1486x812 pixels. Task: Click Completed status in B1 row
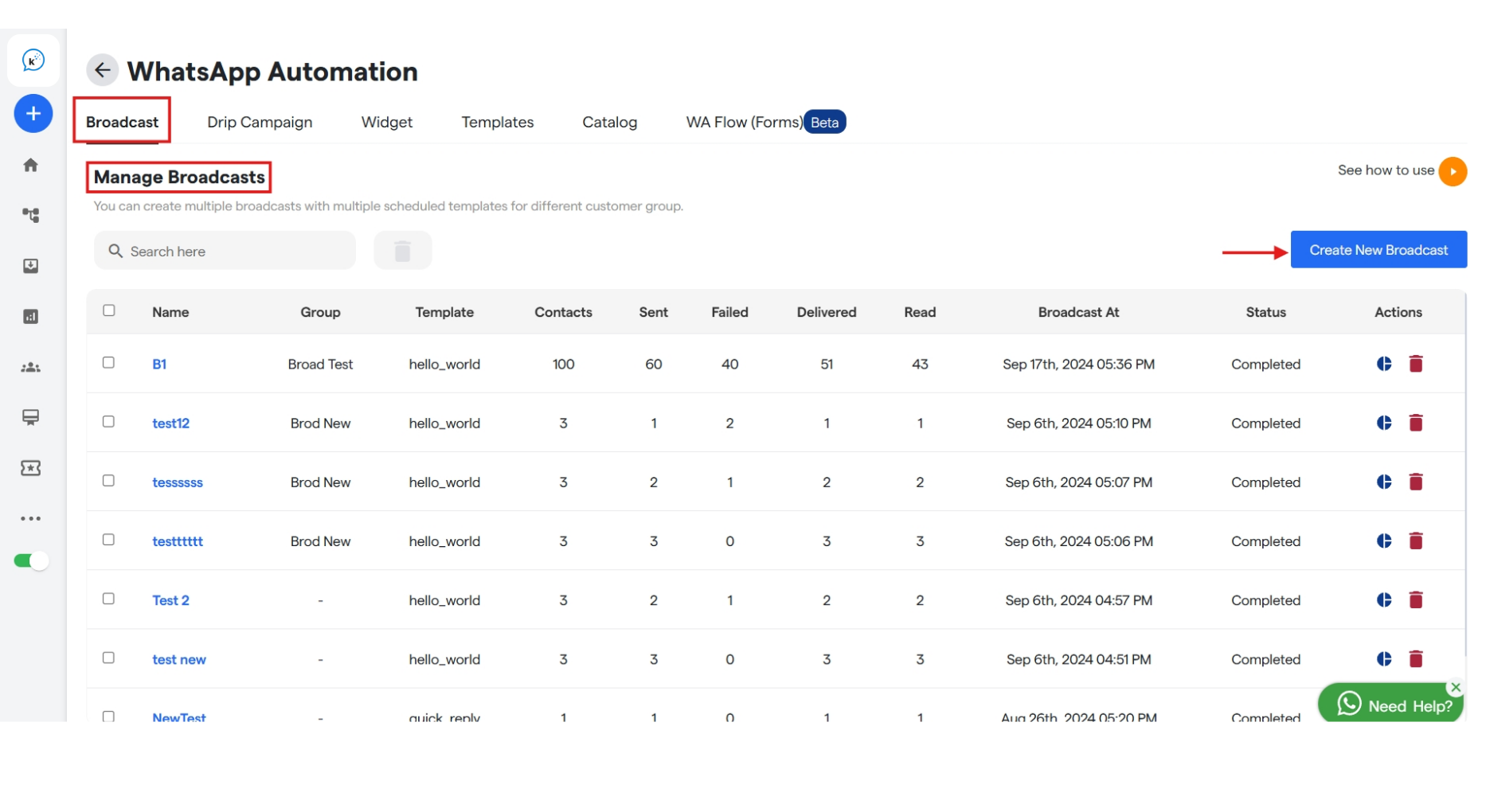point(1265,364)
